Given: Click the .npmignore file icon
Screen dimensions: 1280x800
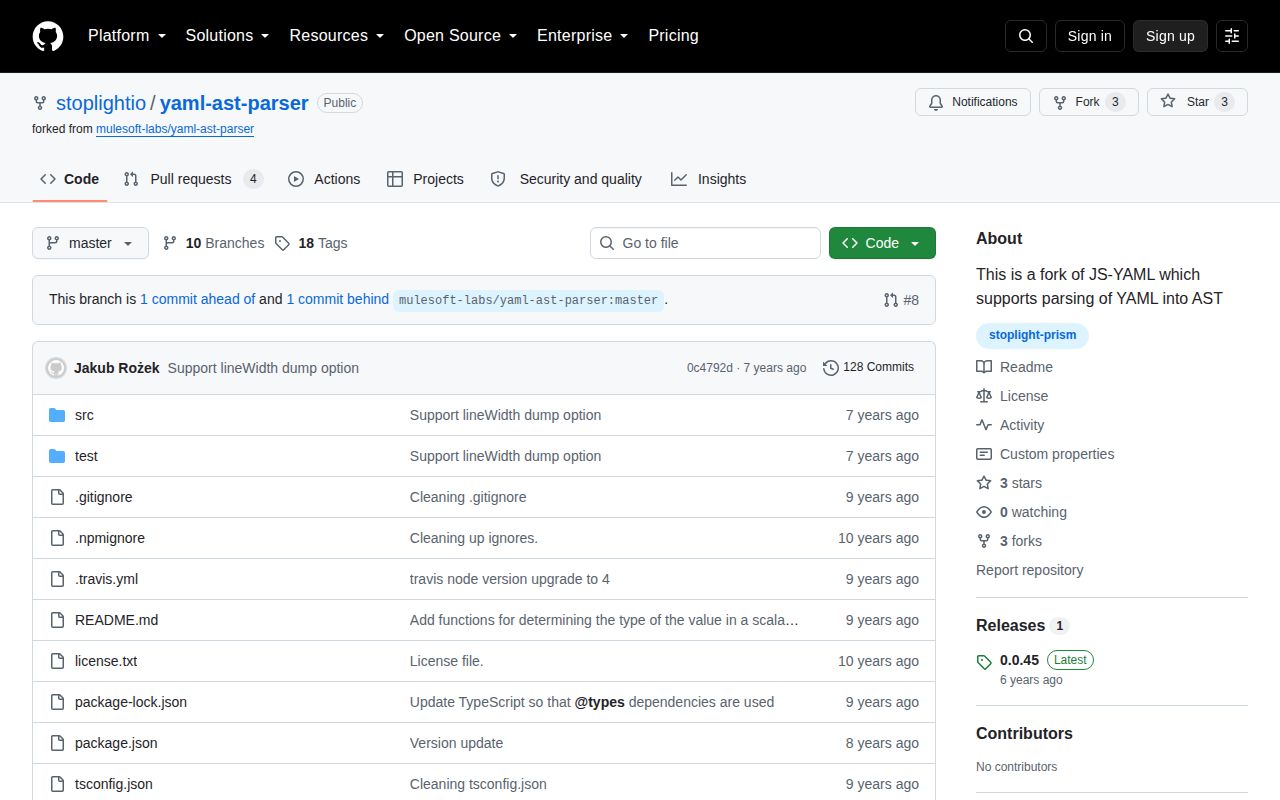Looking at the screenshot, I should (57, 538).
